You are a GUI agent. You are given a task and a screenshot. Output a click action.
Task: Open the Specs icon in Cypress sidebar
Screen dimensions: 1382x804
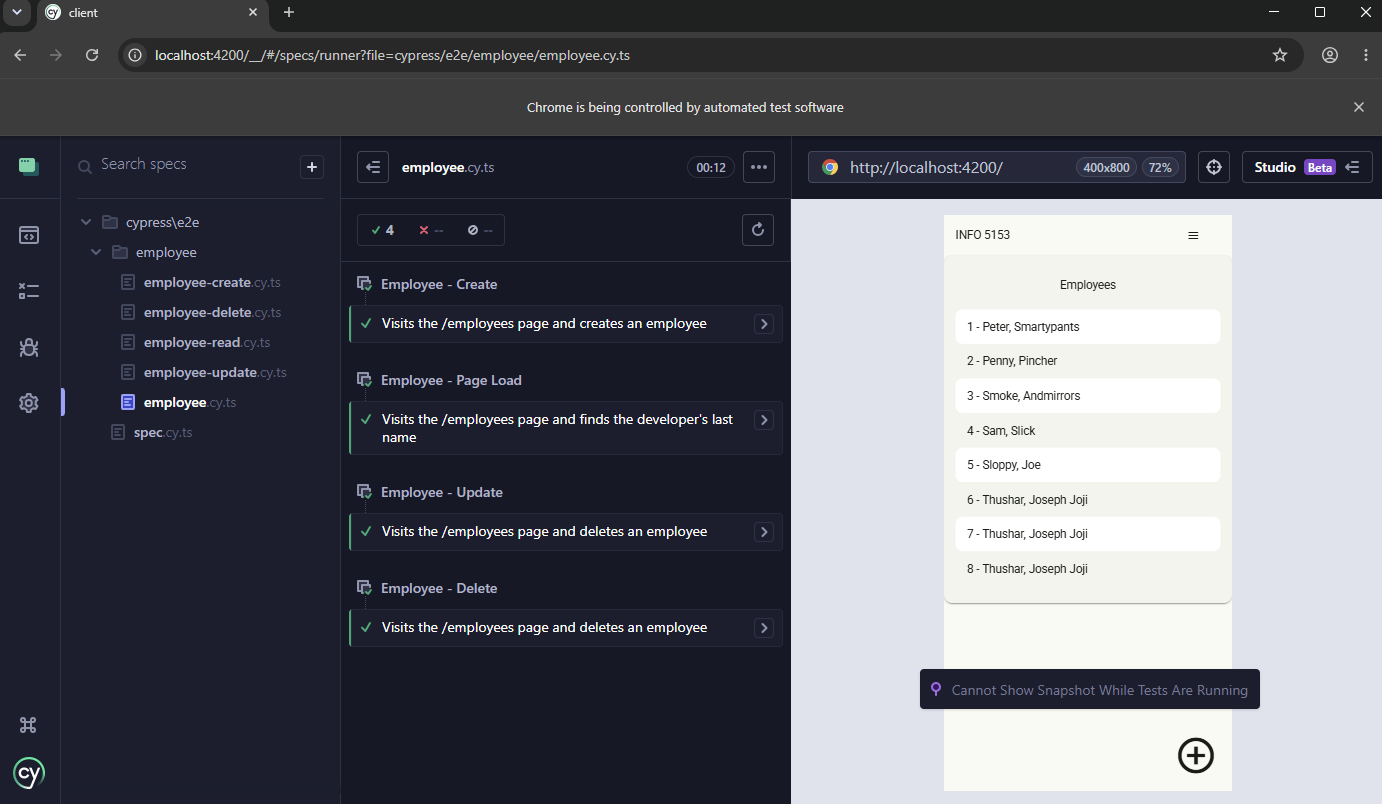click(29, 235)
